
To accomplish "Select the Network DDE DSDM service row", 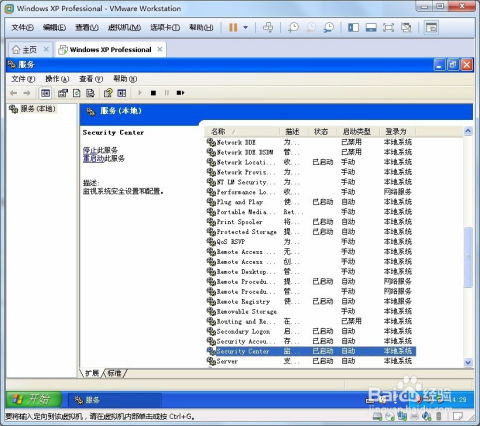I will tap(310, 152).
